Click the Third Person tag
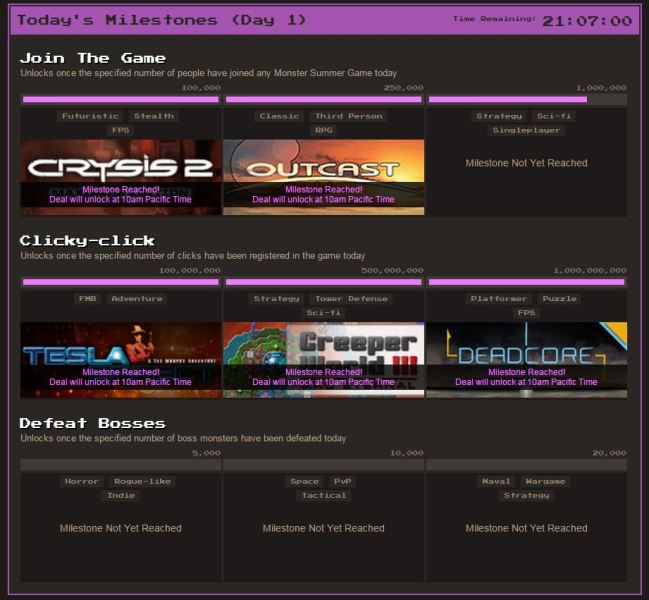Image resolution: width=649 pixels, height=600 pixels. (x=349, y=116)
